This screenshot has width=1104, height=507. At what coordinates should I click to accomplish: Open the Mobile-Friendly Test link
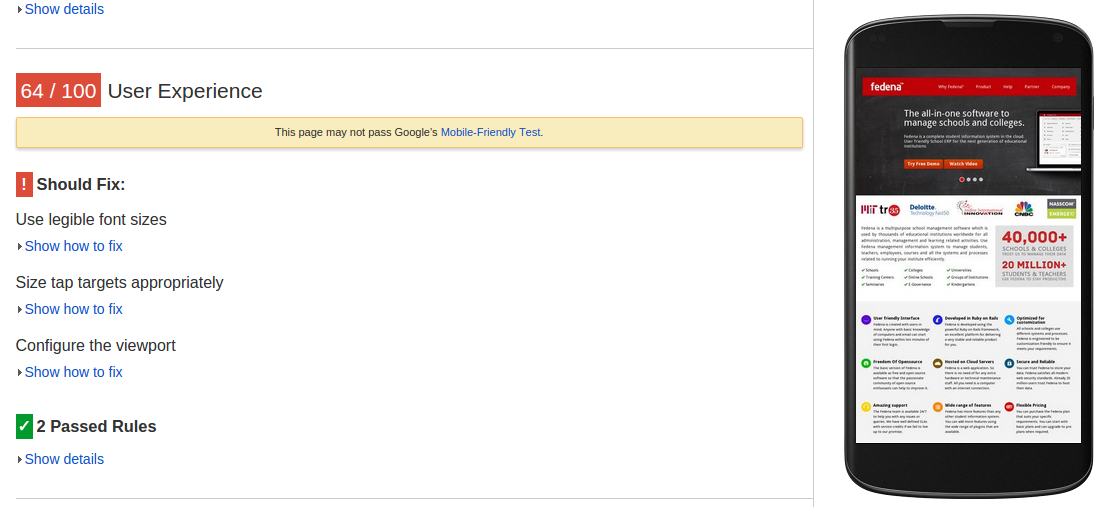490,132
